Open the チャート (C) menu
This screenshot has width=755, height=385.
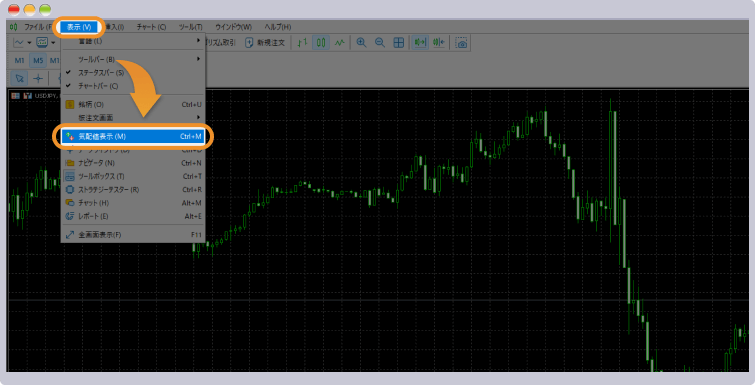point(151,27)
